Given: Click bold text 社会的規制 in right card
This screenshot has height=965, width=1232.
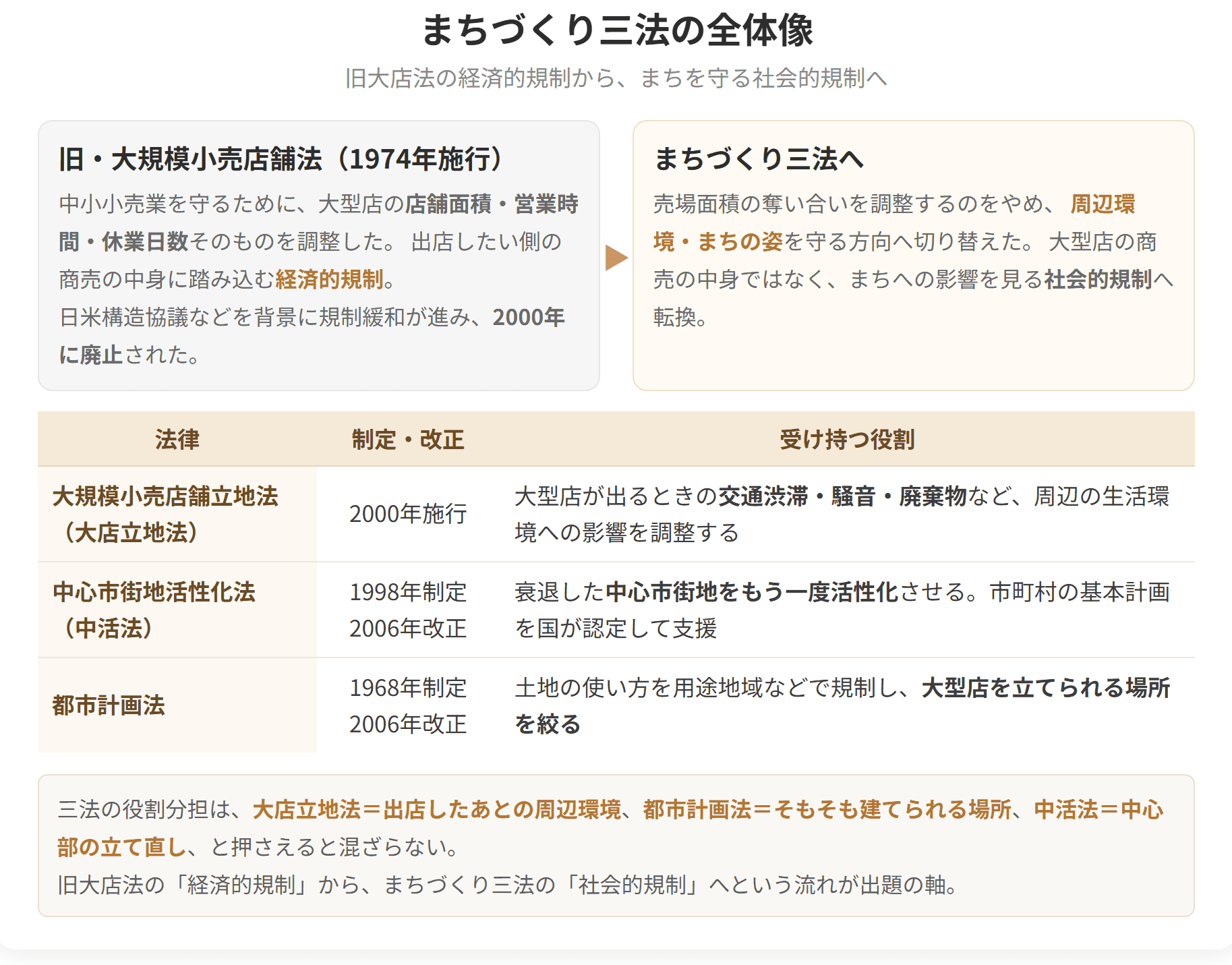Looking at the screenshot, I should coord(1098,279).
